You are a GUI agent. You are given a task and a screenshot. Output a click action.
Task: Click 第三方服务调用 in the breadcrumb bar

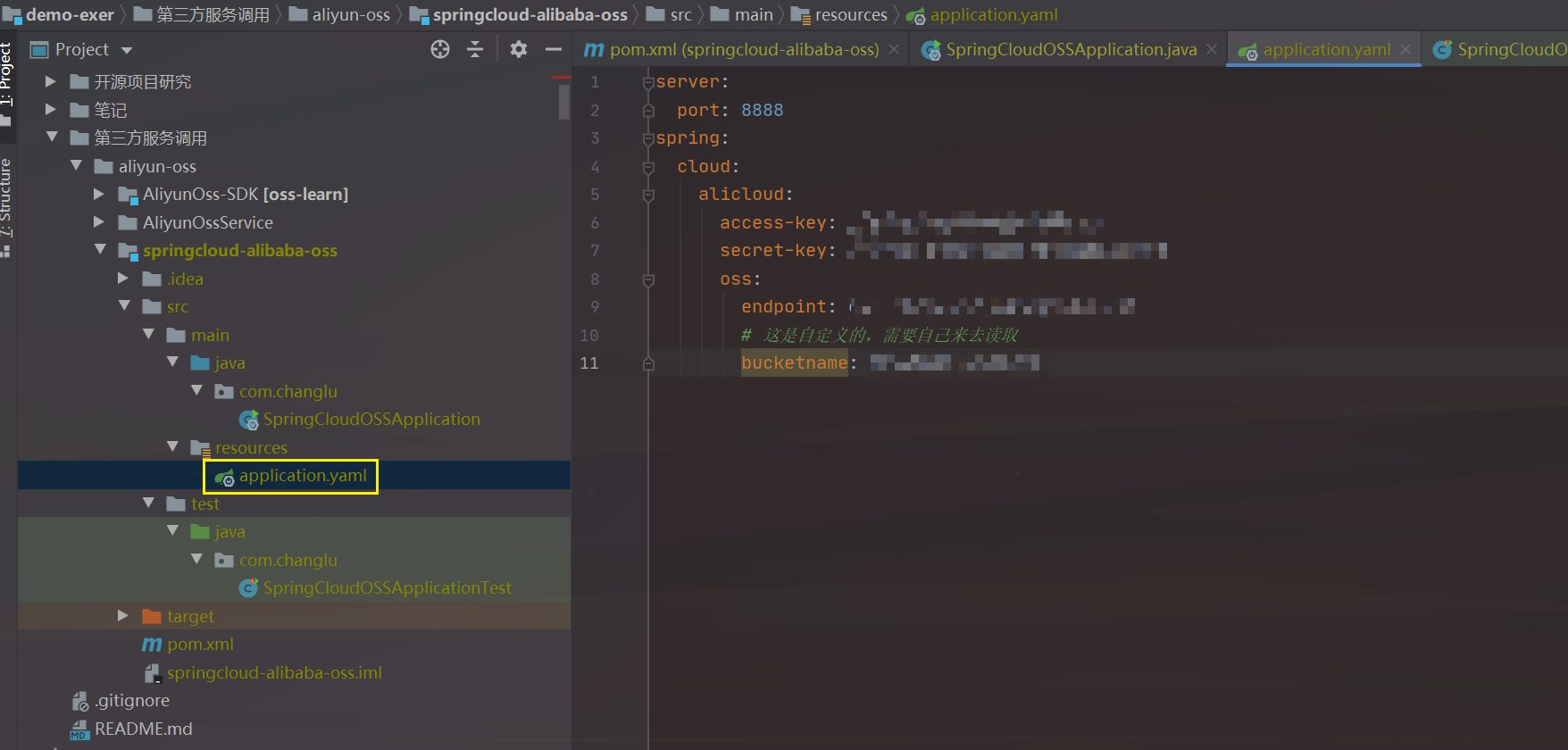[213, 15]
